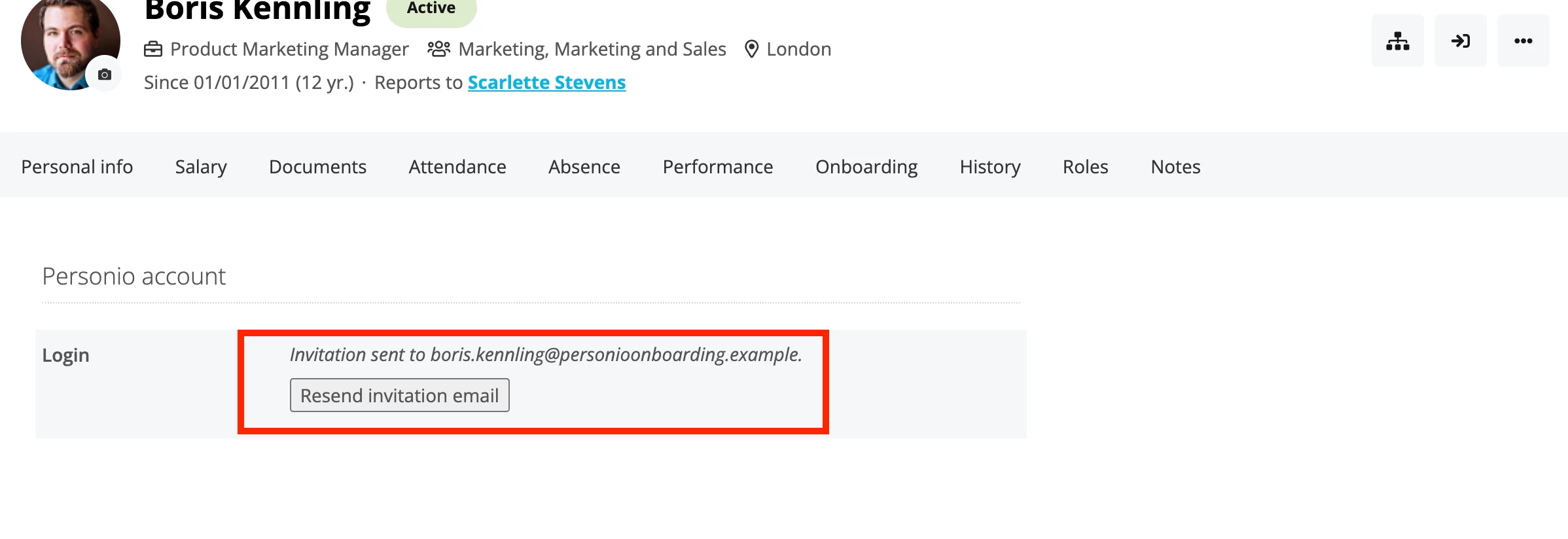Viewport: 1568px width, 539px height.
Task: Click the location pin icon by London
Action: (752, 49)
